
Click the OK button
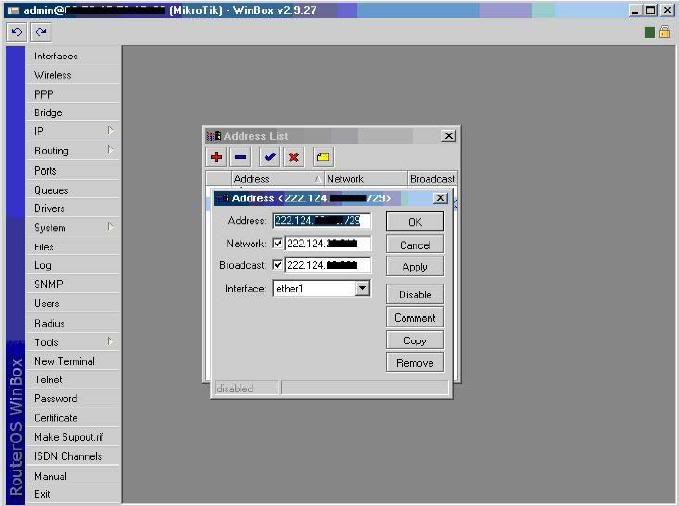coord(415,222)
